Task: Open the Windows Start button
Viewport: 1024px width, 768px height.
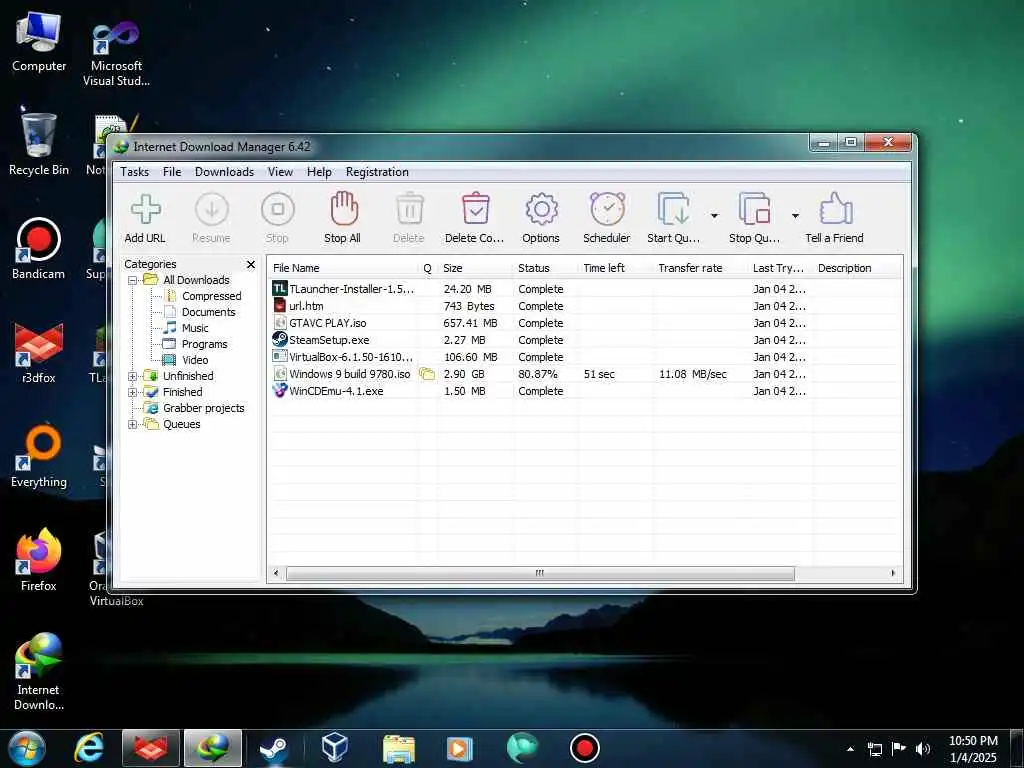Action: 27,748
